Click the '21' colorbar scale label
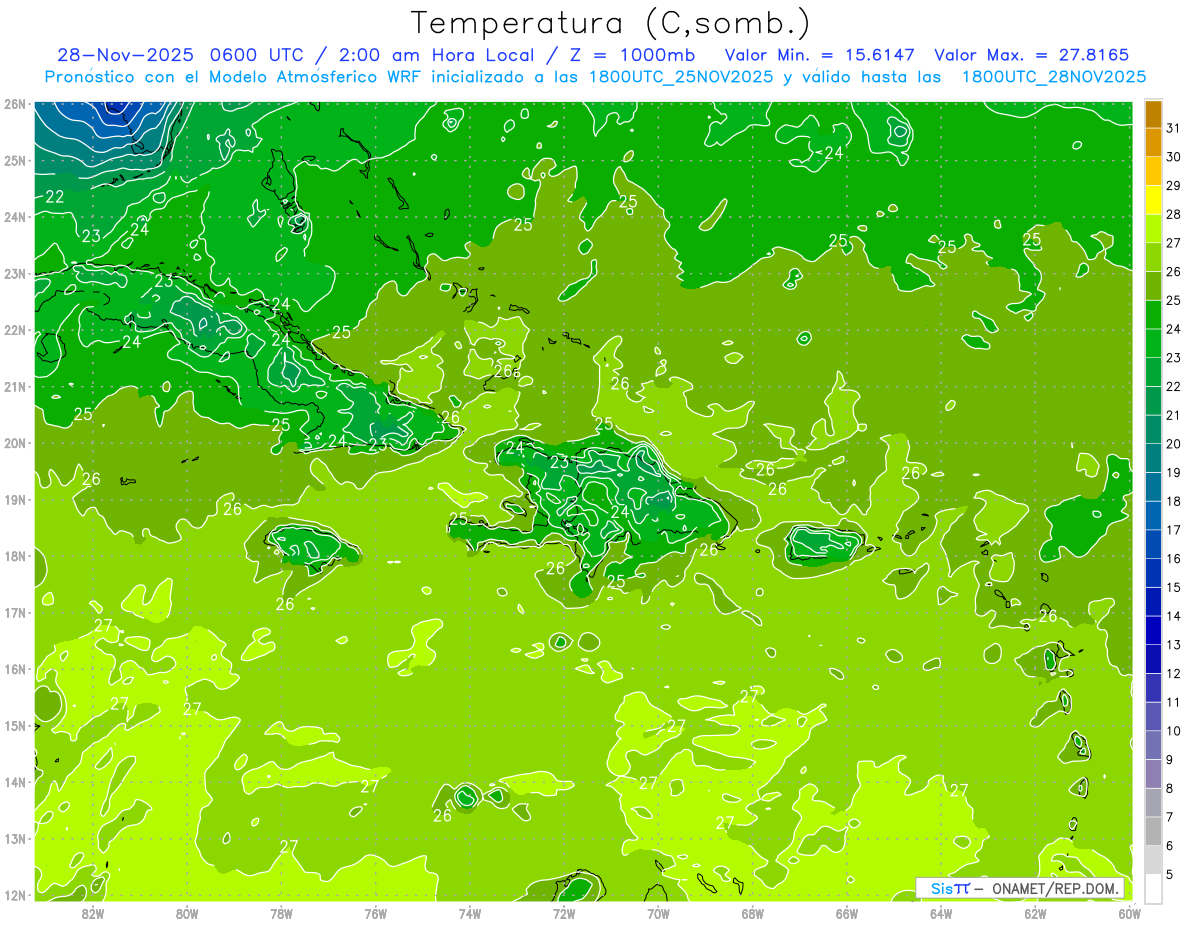 point(1174,415)
